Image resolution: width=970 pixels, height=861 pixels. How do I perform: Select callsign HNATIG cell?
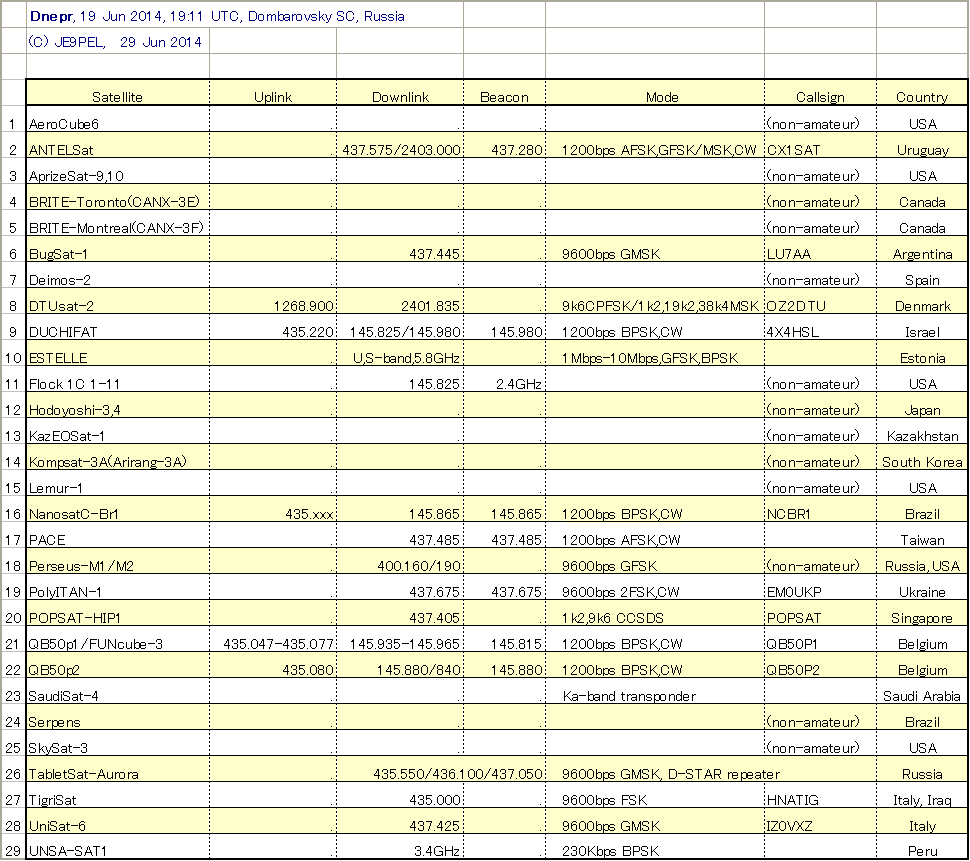[820, 794]
